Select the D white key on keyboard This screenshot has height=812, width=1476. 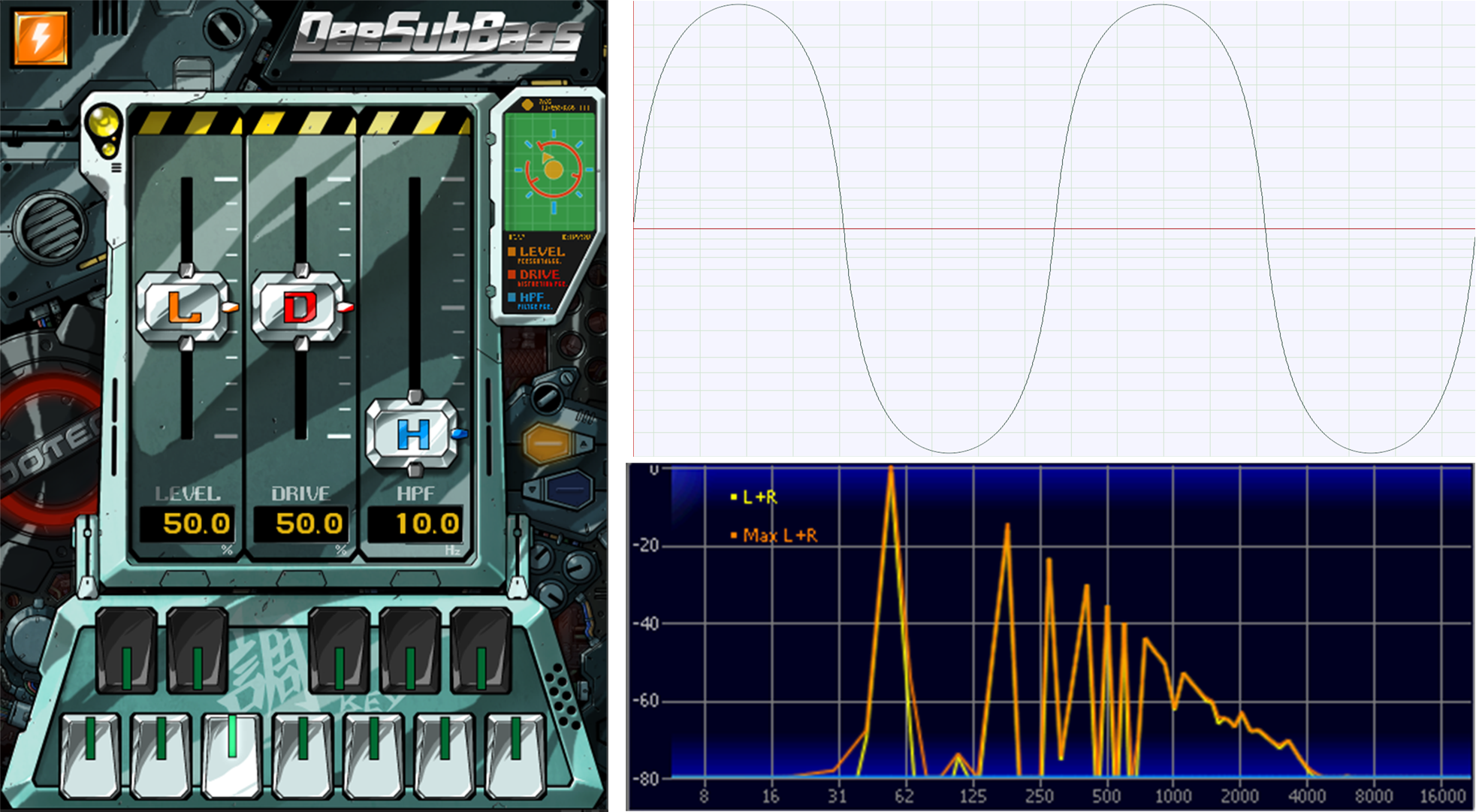click(161, 755)
